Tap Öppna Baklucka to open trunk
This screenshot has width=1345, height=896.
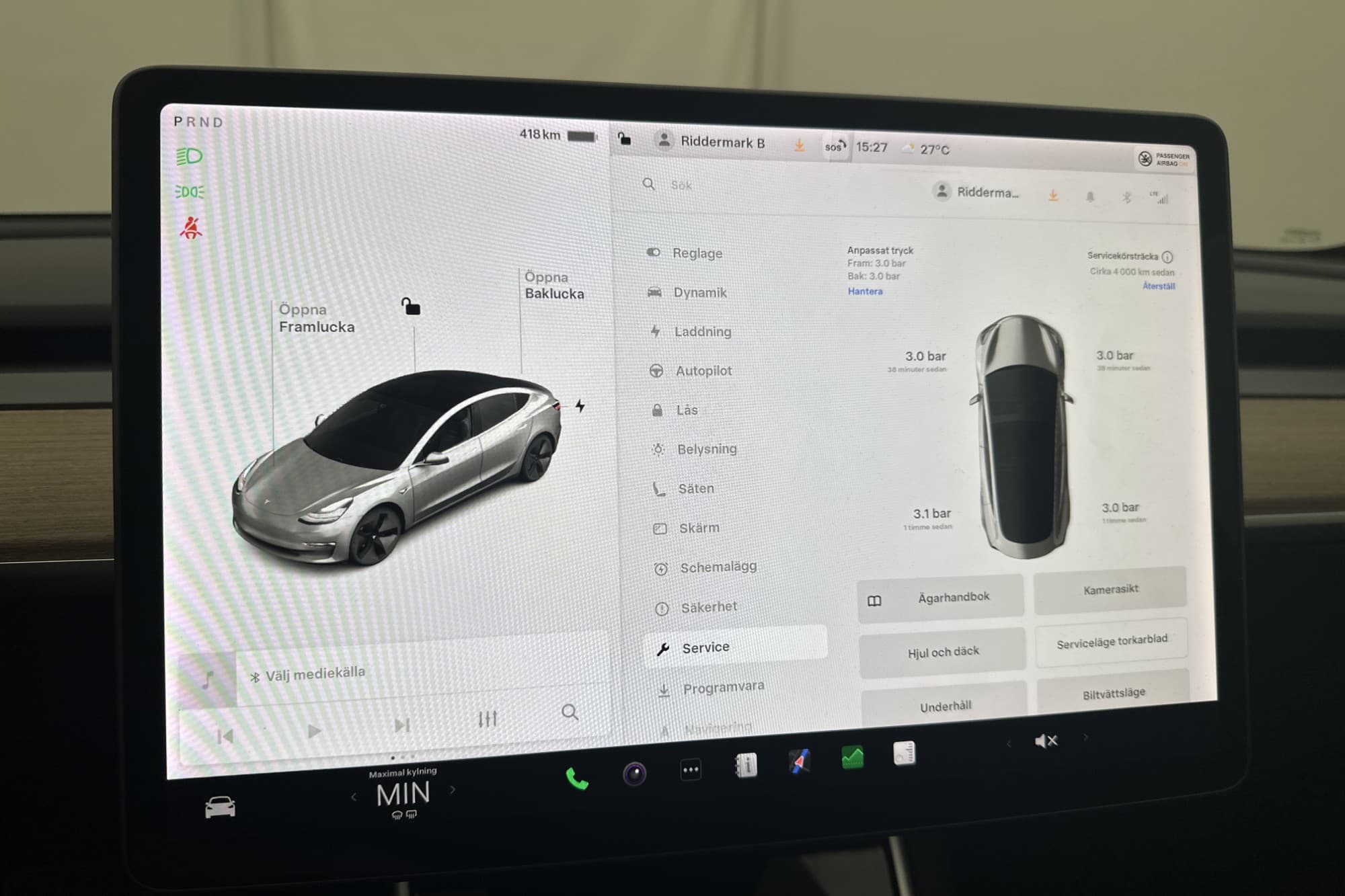click(x=554, y=286)
